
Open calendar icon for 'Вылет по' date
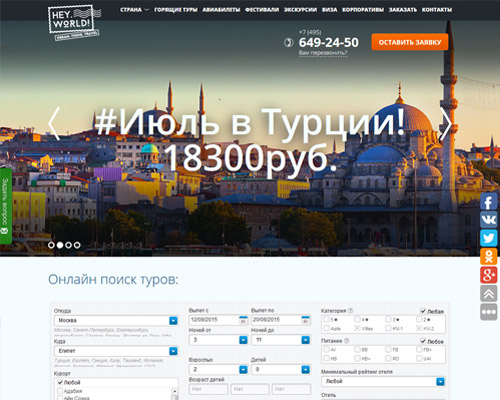(305, 320)
